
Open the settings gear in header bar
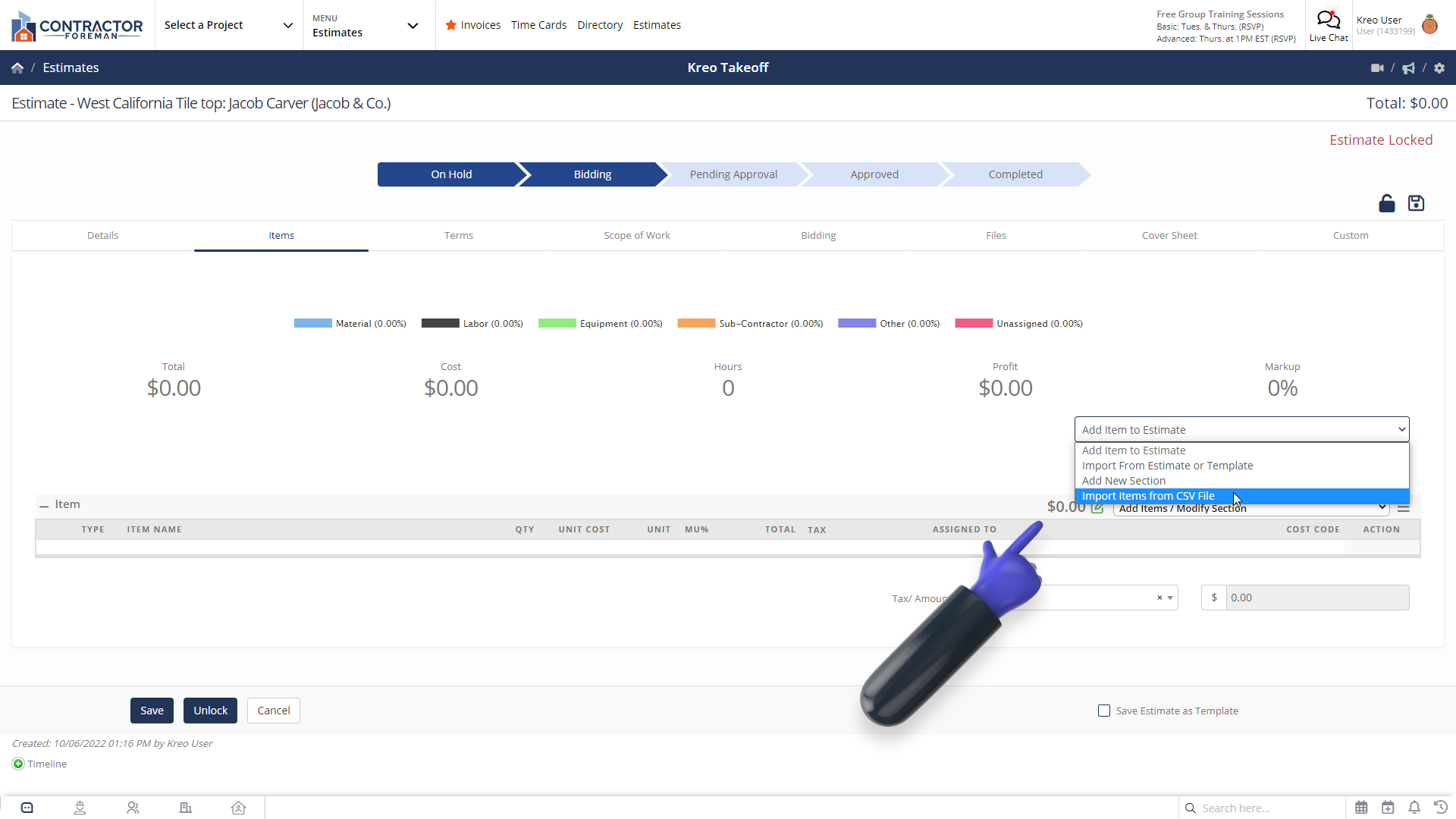(x=1439, y=68)
